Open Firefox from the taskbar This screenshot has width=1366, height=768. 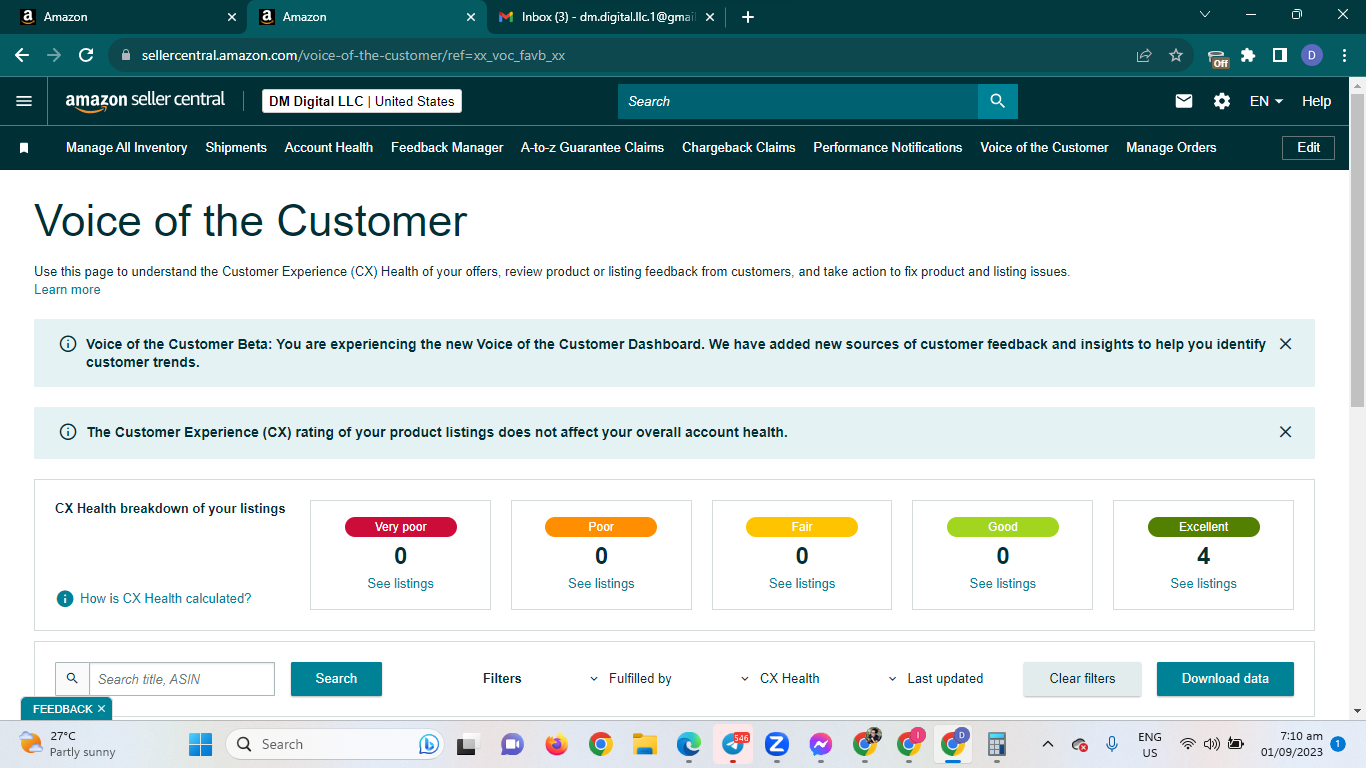556,744
